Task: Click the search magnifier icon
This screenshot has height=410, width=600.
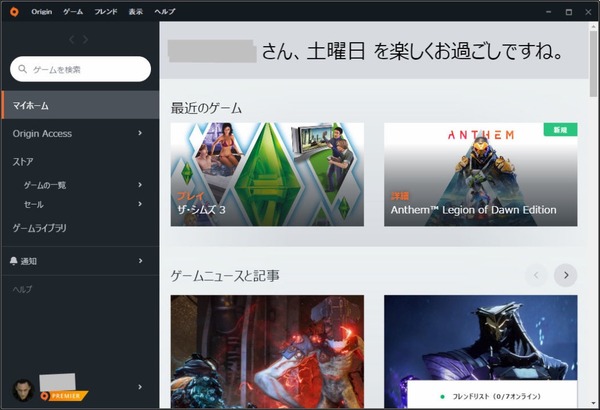Action: click(23, 69)
